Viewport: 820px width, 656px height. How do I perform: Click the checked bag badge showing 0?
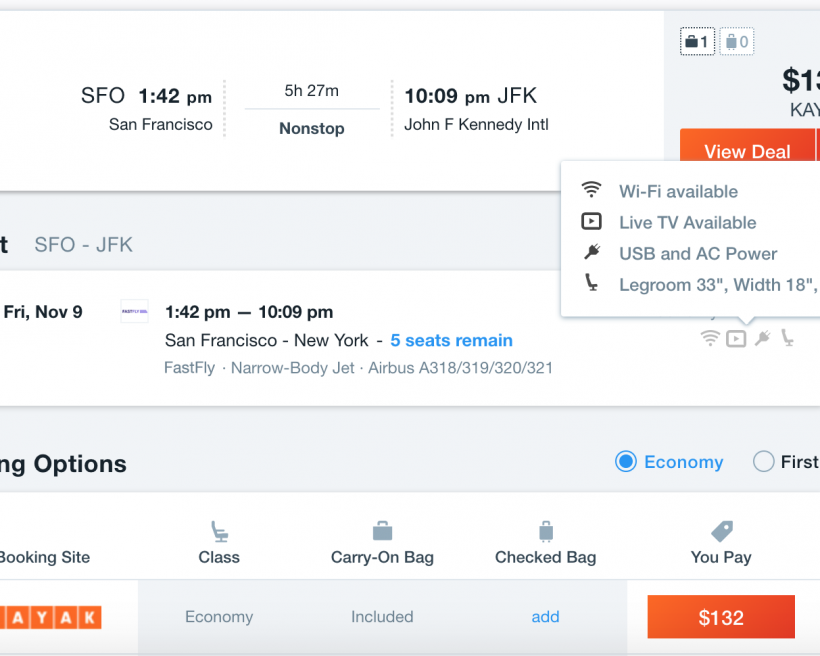click(736, 41)
